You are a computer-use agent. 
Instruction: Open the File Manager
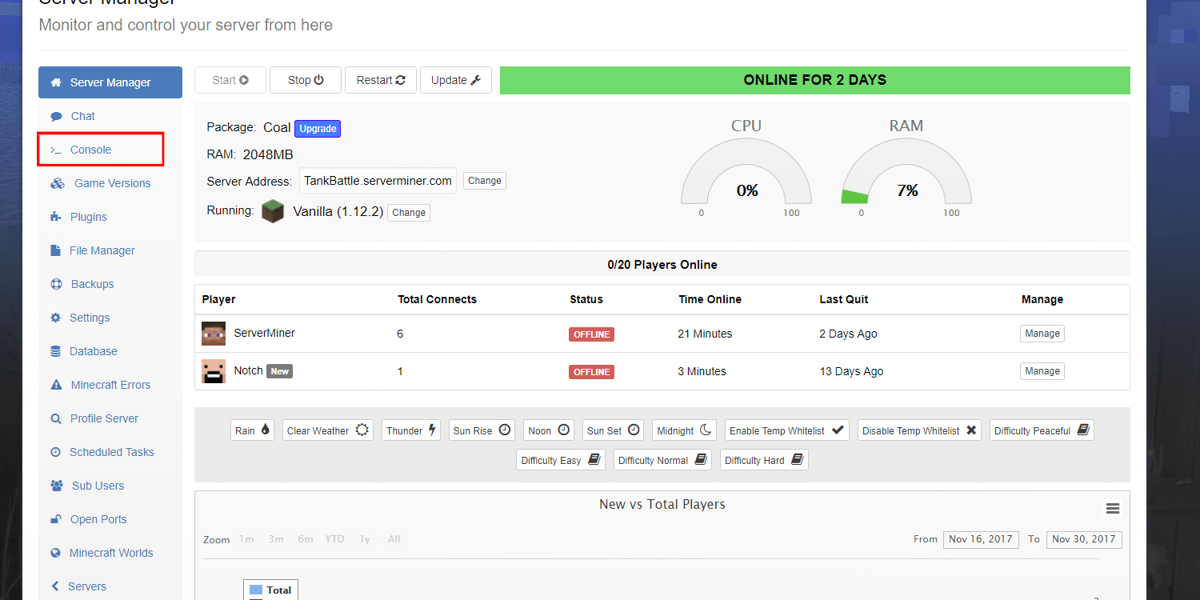(x=102, y=251)
